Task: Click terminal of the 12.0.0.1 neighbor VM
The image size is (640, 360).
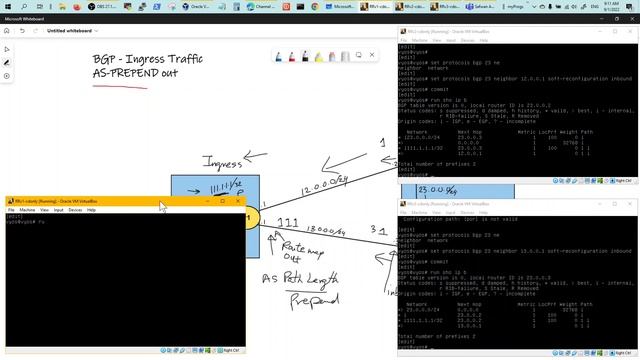Action: coord(518,110)
